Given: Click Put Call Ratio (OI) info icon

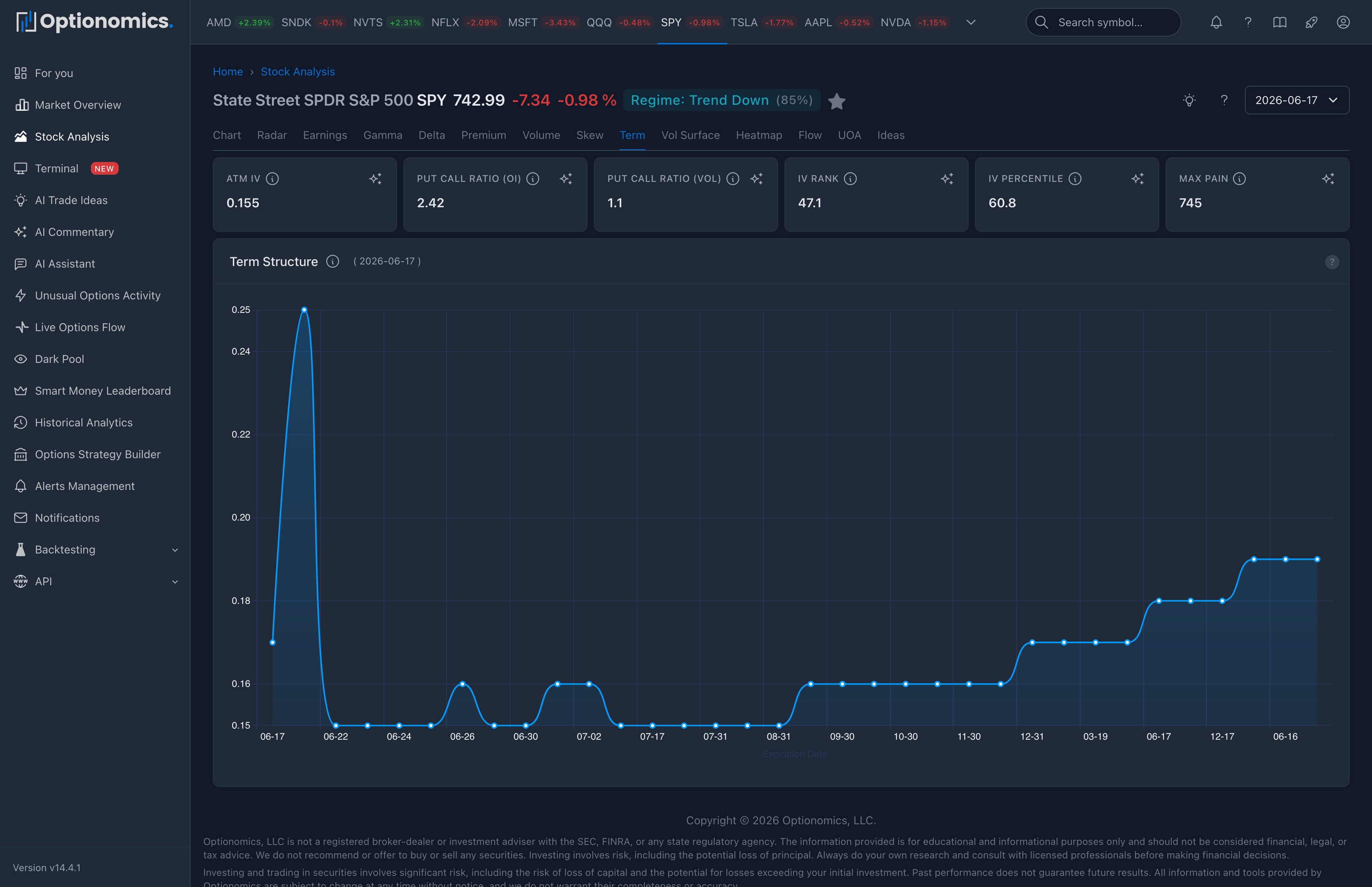Looking at the screenshot, I should click(533, 179).
